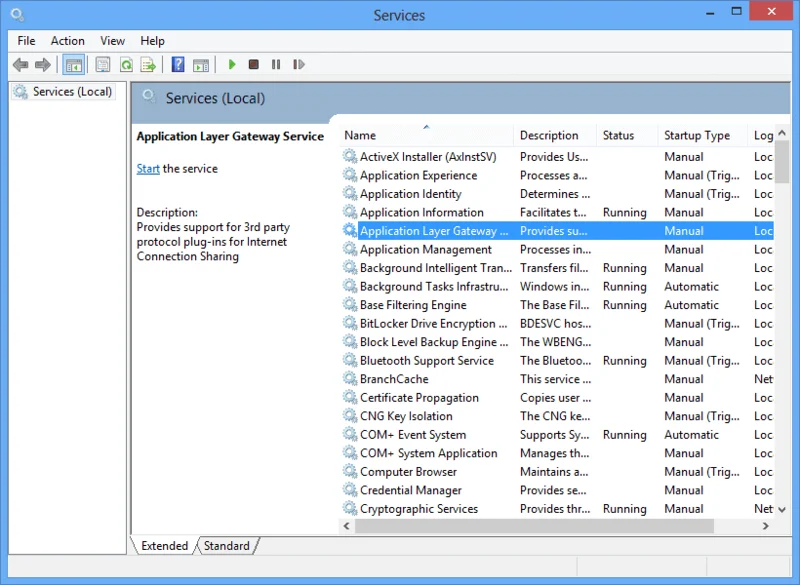Select COM+ Event System service
Image resolution: width=800 pixels, height=585 pixels.
point(557,435)
